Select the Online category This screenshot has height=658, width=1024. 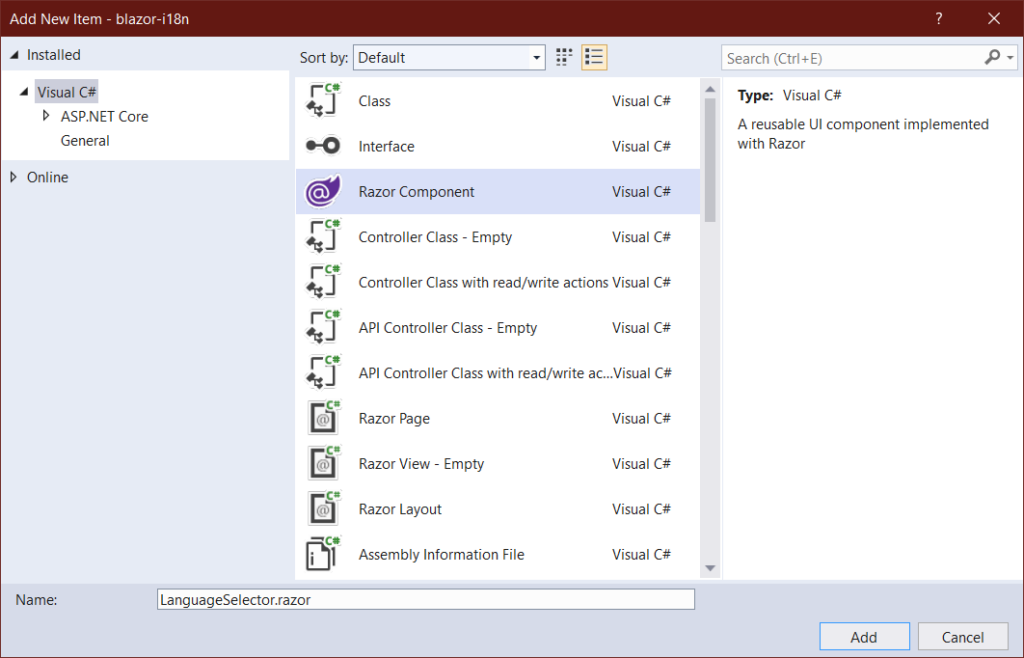pos(48,177)
